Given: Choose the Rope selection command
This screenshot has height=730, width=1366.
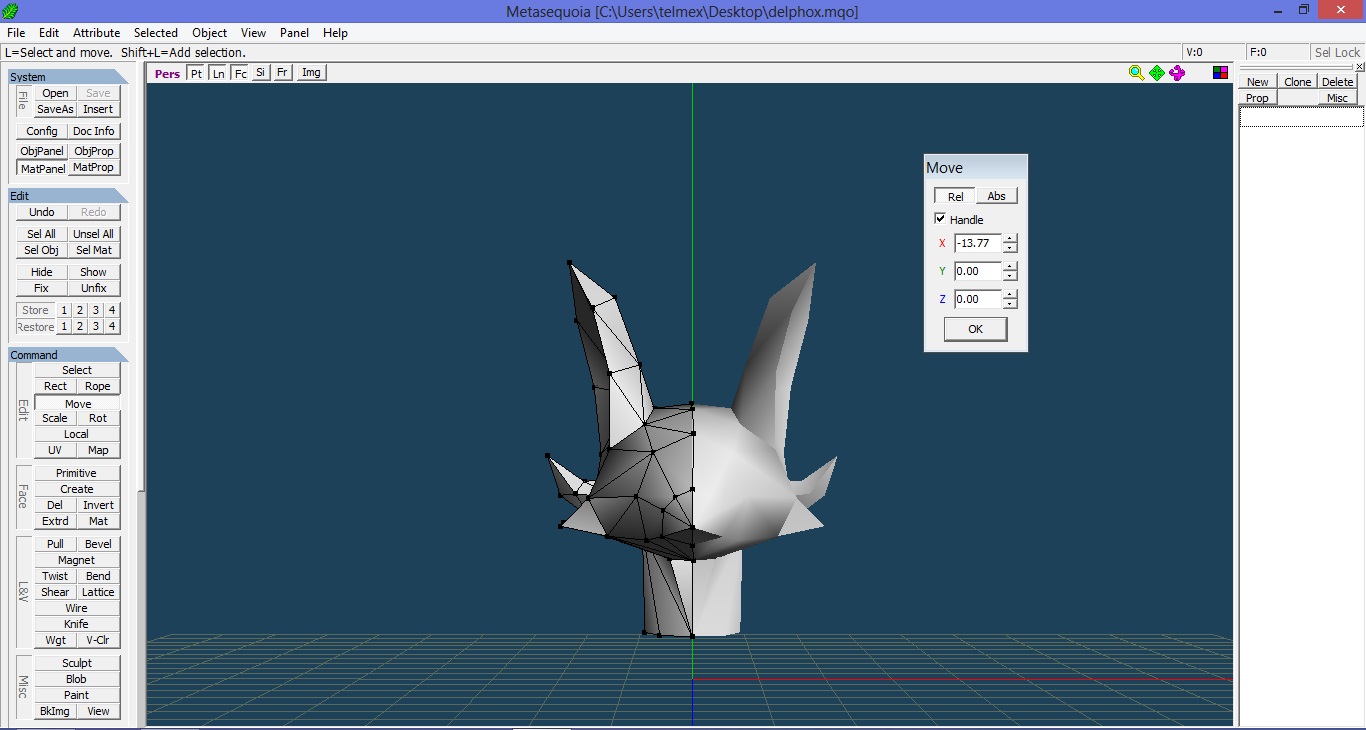Looking at the screenshot, I should (x=98, y=386).
